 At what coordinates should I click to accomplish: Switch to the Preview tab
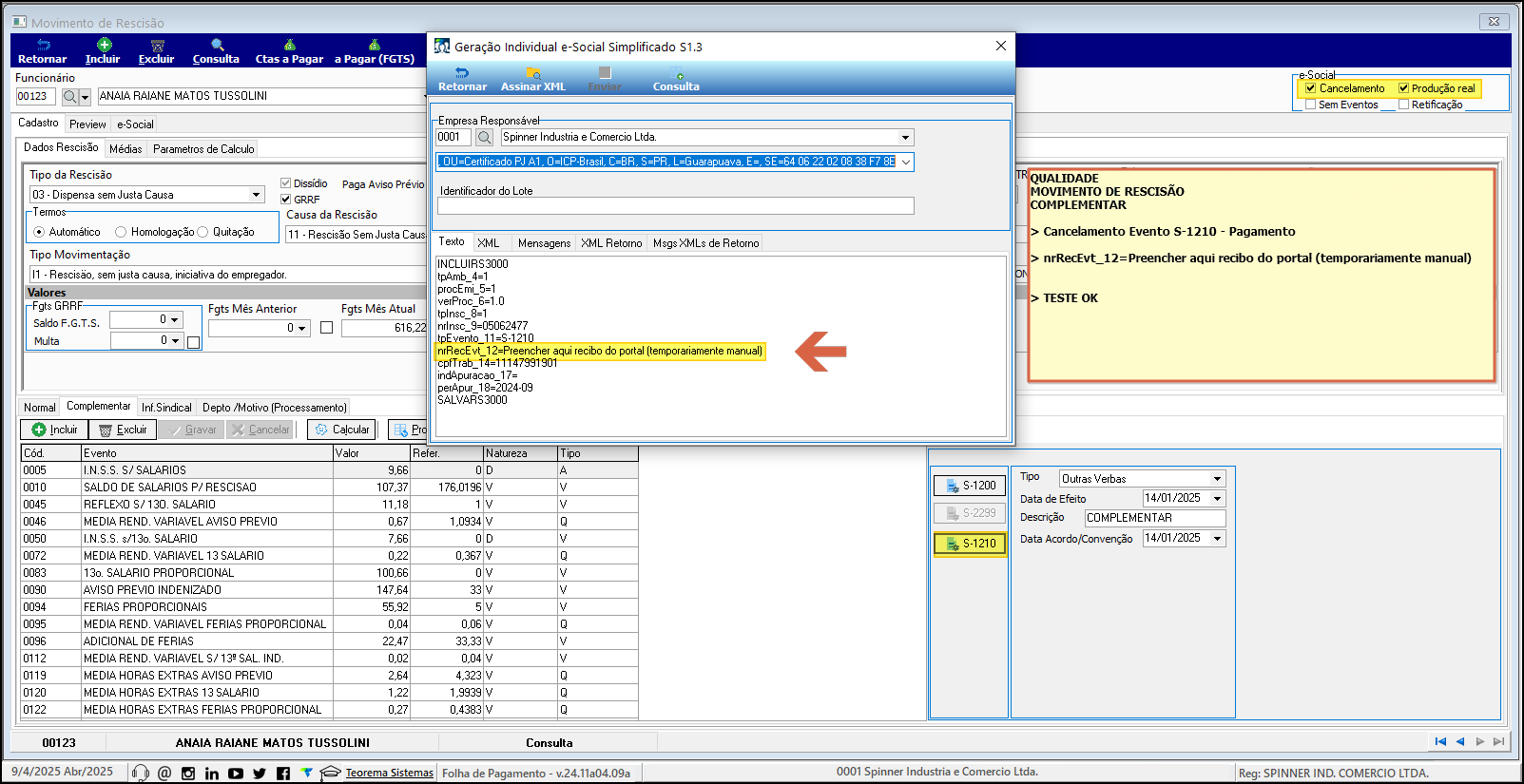(87, 124)
